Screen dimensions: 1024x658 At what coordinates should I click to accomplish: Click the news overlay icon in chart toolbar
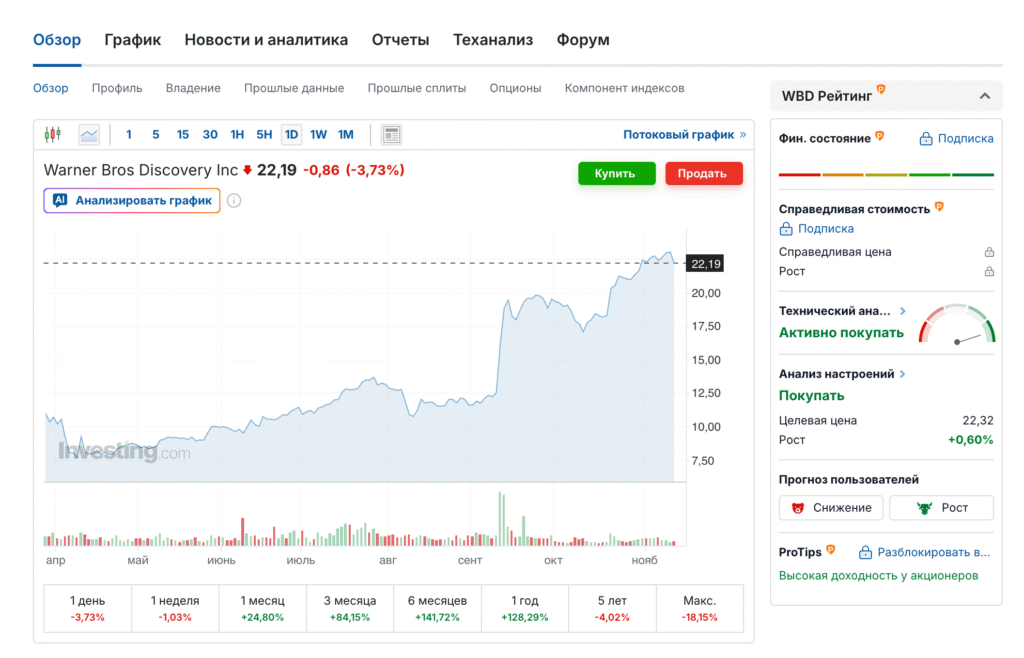click(391, 134)
